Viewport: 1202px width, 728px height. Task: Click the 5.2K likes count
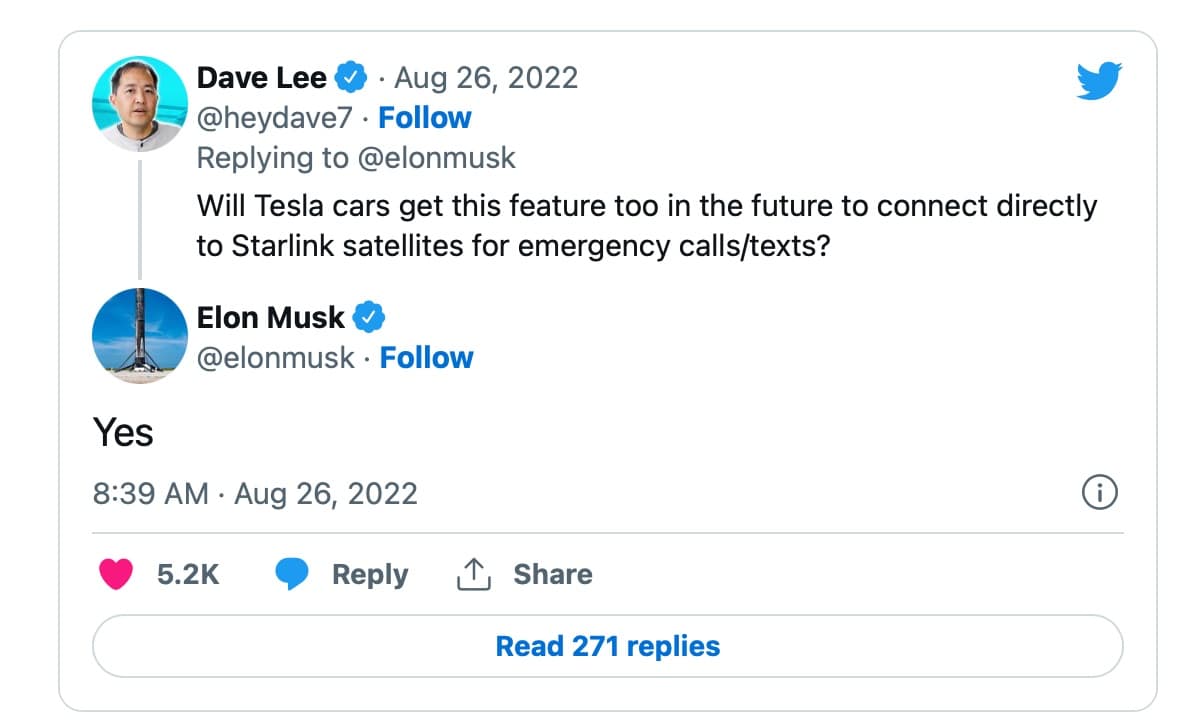pyautogui.click(x=188, y=574)
